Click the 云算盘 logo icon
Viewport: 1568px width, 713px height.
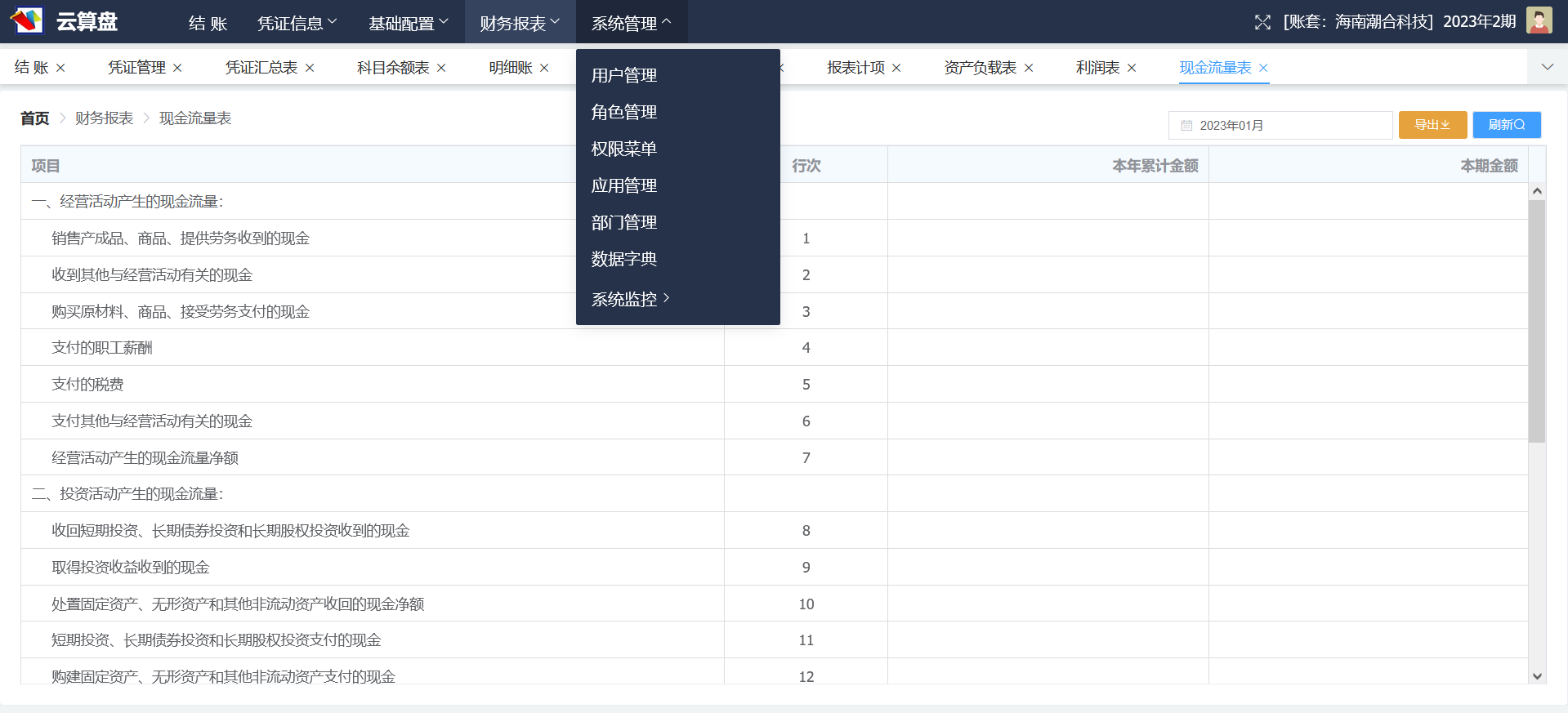pyautogui.click(x=27, y=20)
